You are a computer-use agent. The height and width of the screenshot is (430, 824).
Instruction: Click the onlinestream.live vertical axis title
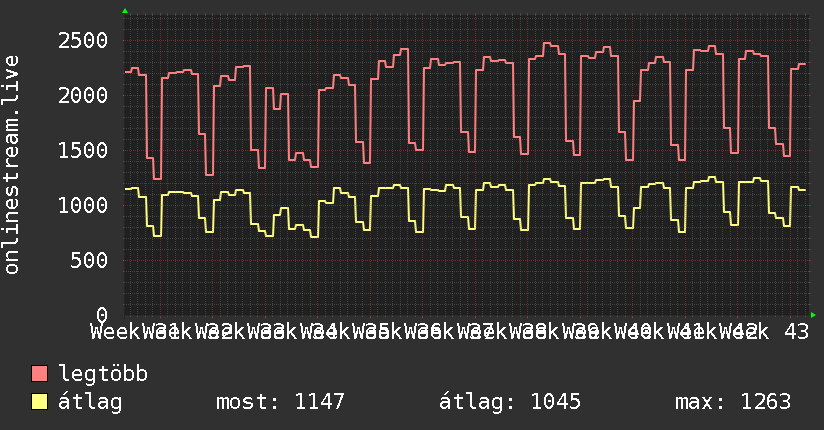click(x=11, y=165)
